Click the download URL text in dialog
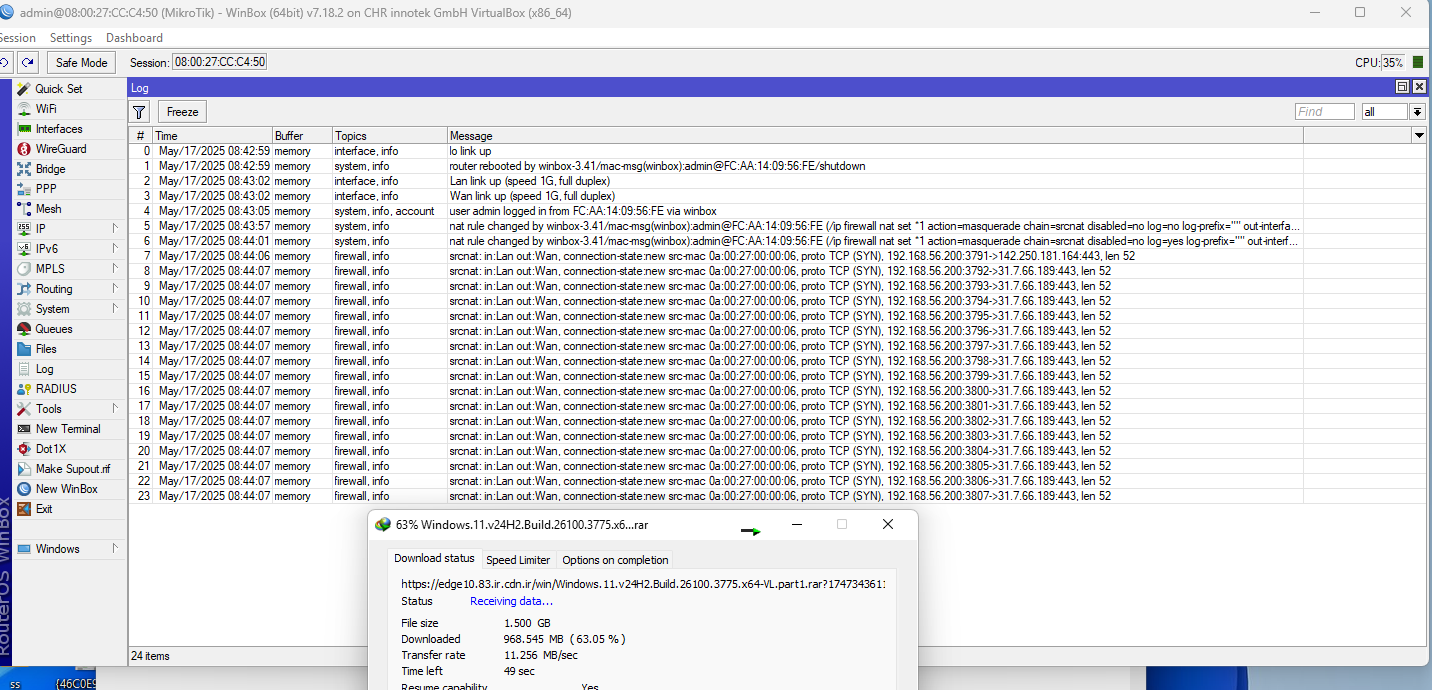The width and height of the screenshot is (1432, 690). pyautogui.click(x=643, y=584)
